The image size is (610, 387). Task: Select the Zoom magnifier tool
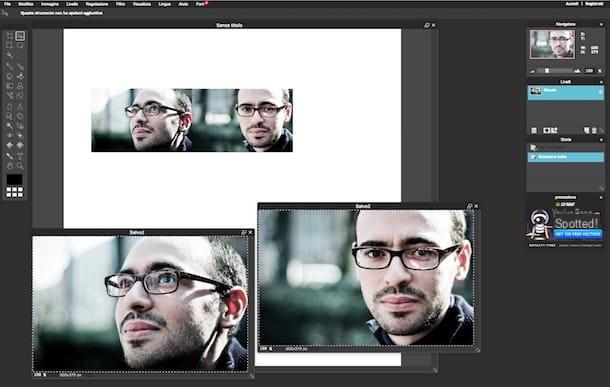tap(20, 166)
